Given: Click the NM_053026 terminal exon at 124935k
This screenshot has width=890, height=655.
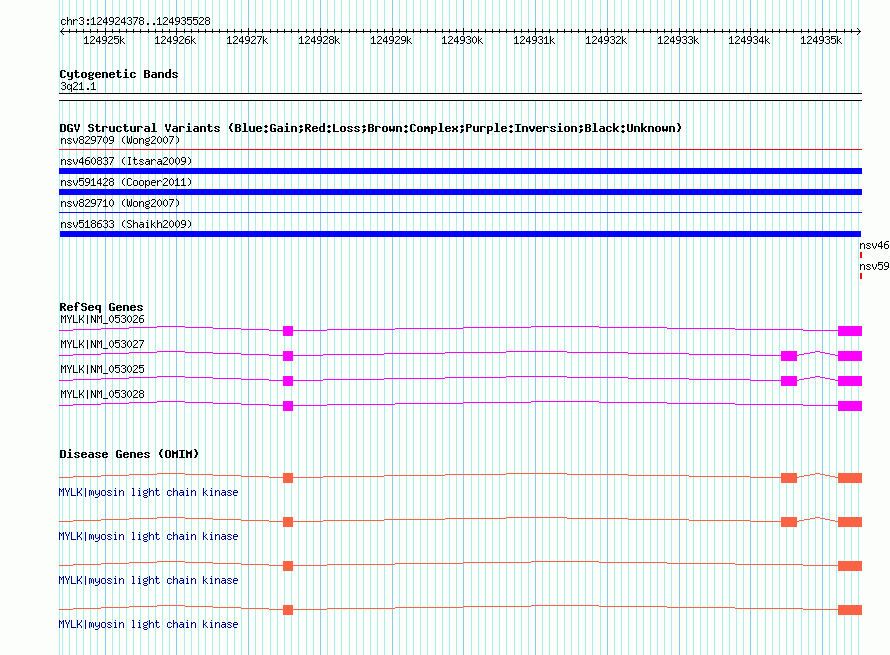Looking at the screenshot, I should (x=850, y=331).
